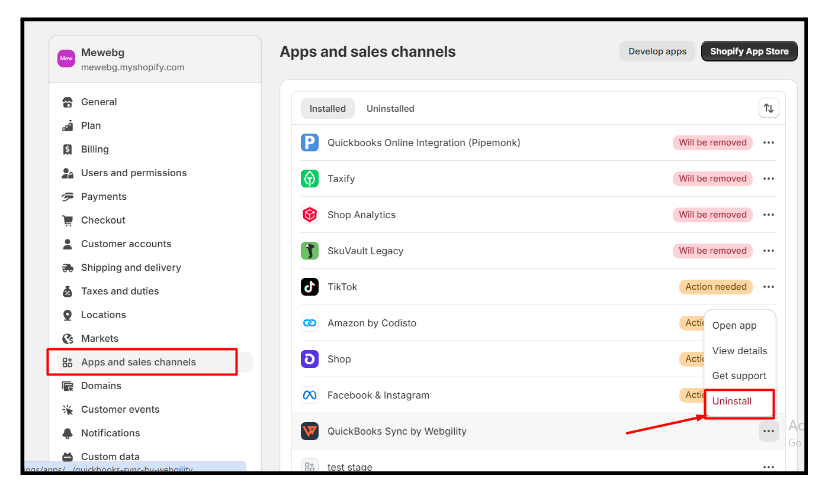The width and height of the screenshot is (824, 492).
Task: Switch to the Installed tab
Action: coord(327,109)
